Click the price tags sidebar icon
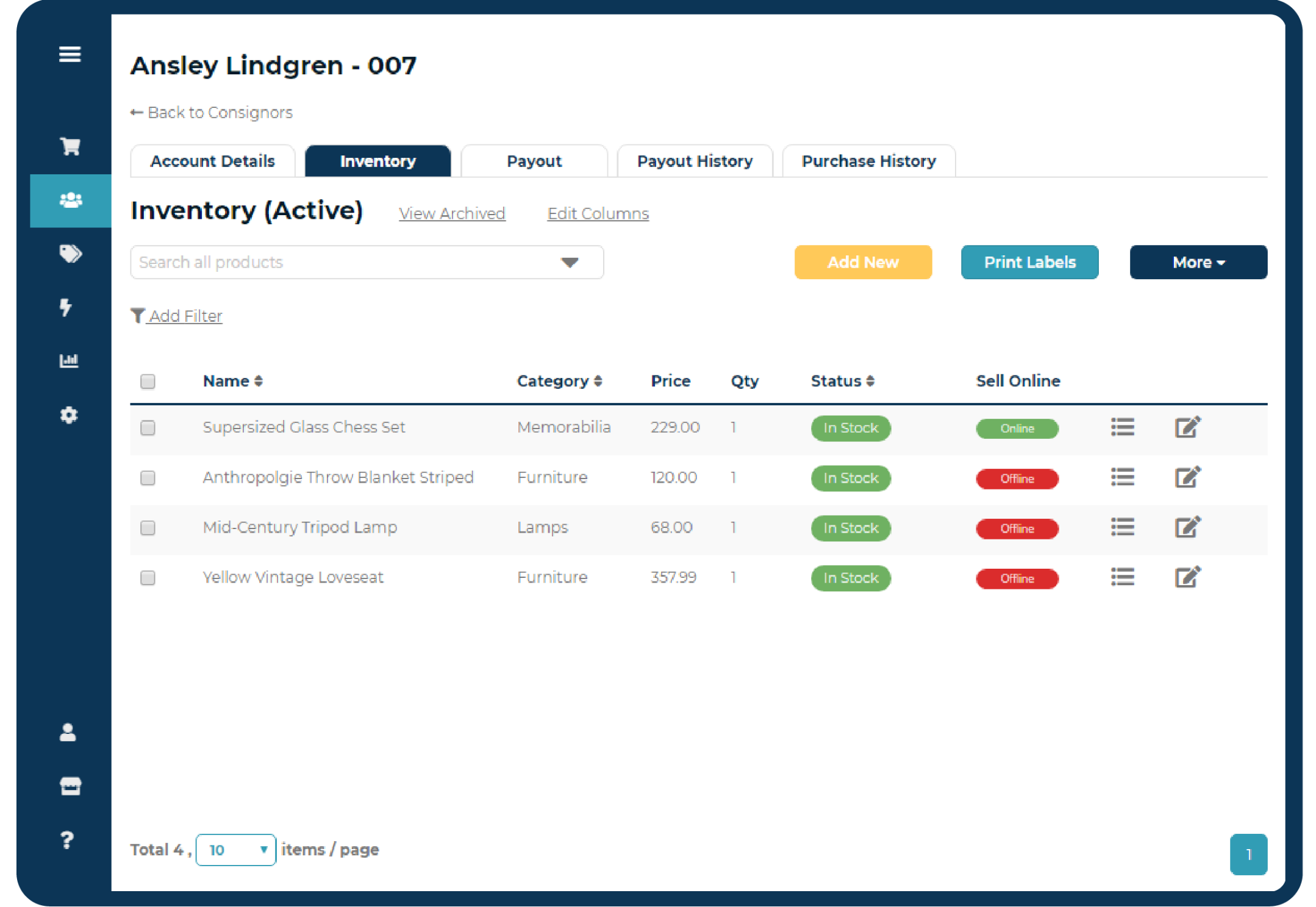 [x=70, y=254]
